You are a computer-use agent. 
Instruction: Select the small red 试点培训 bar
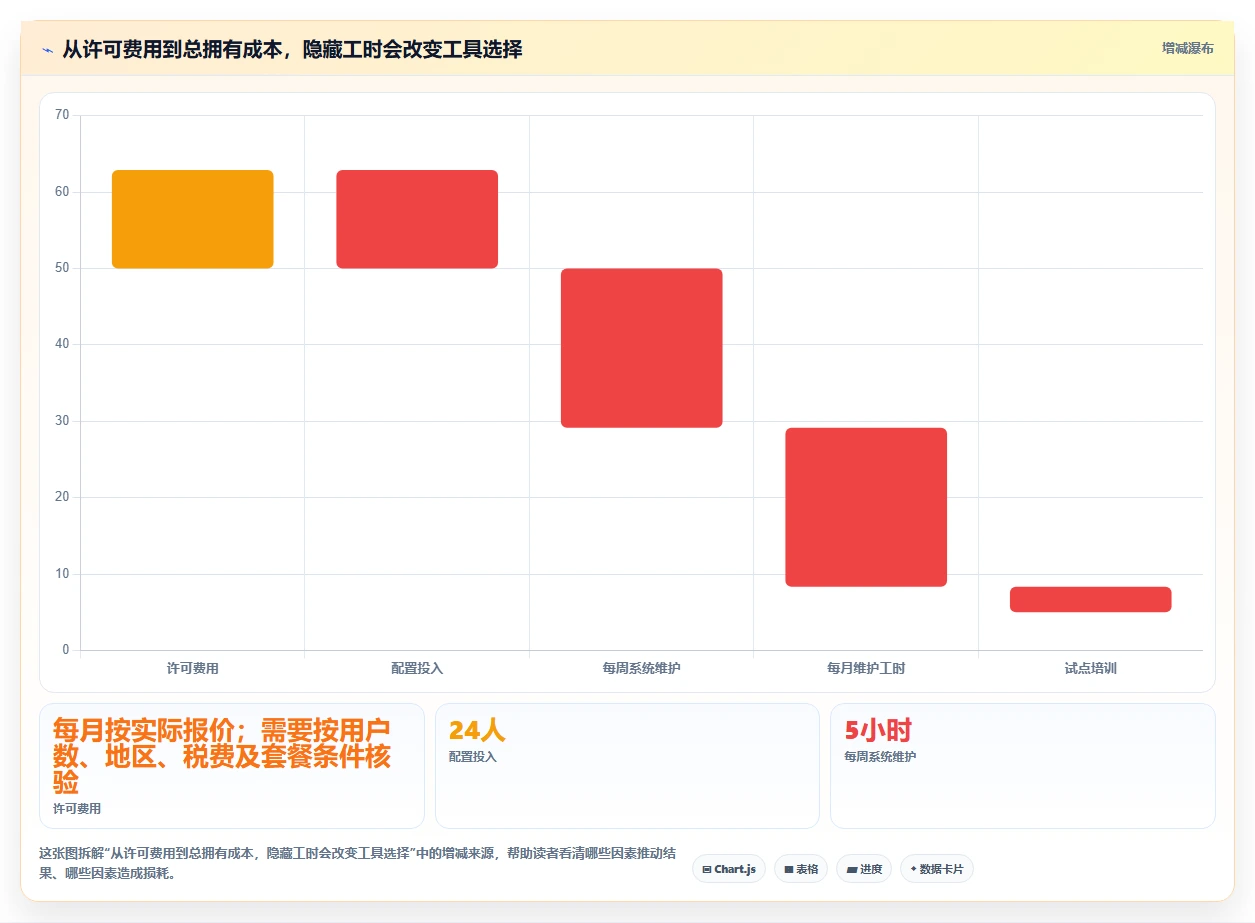[1090, 599]
